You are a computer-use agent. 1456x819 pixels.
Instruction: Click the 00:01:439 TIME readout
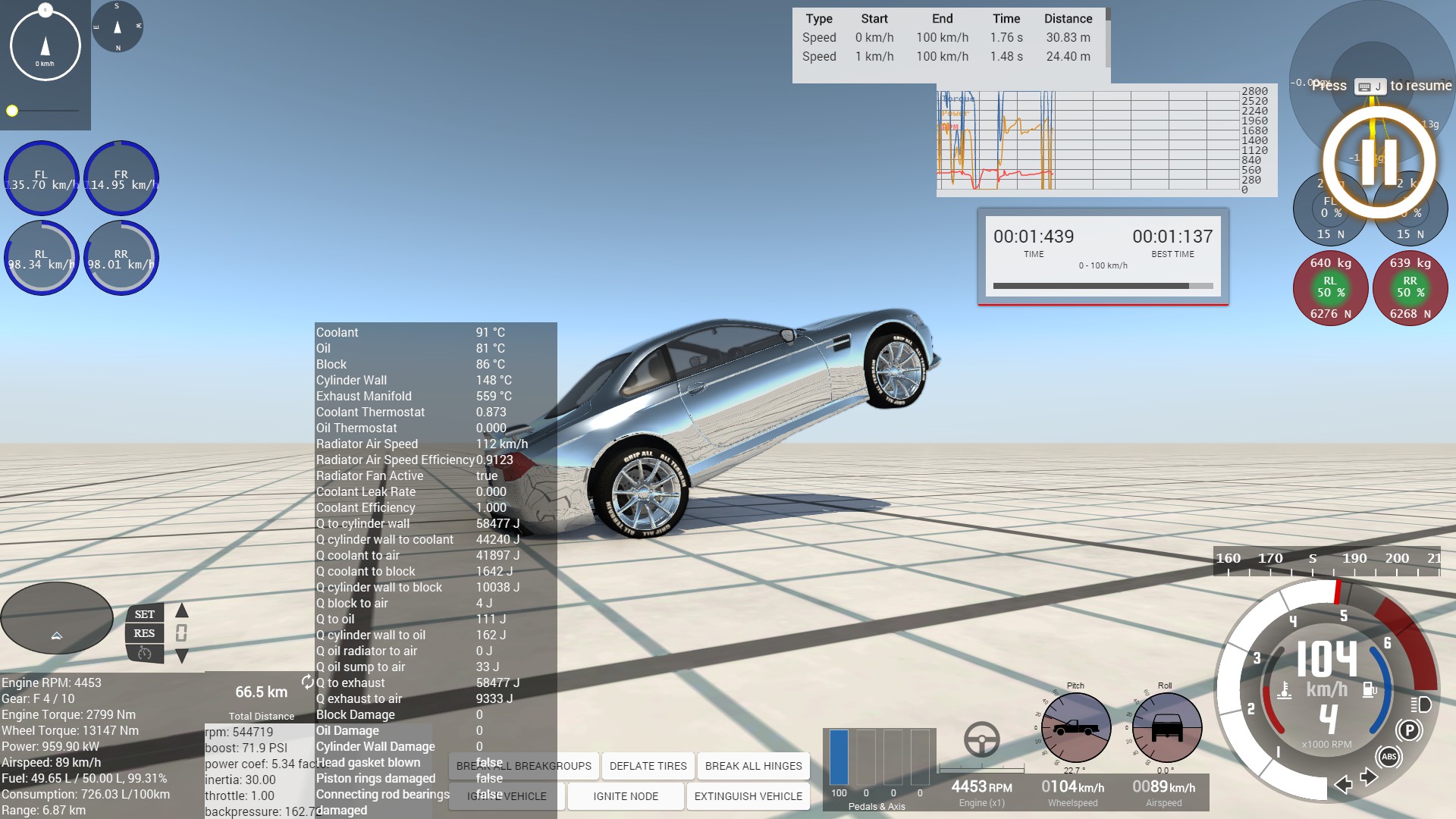point(1034,237)
